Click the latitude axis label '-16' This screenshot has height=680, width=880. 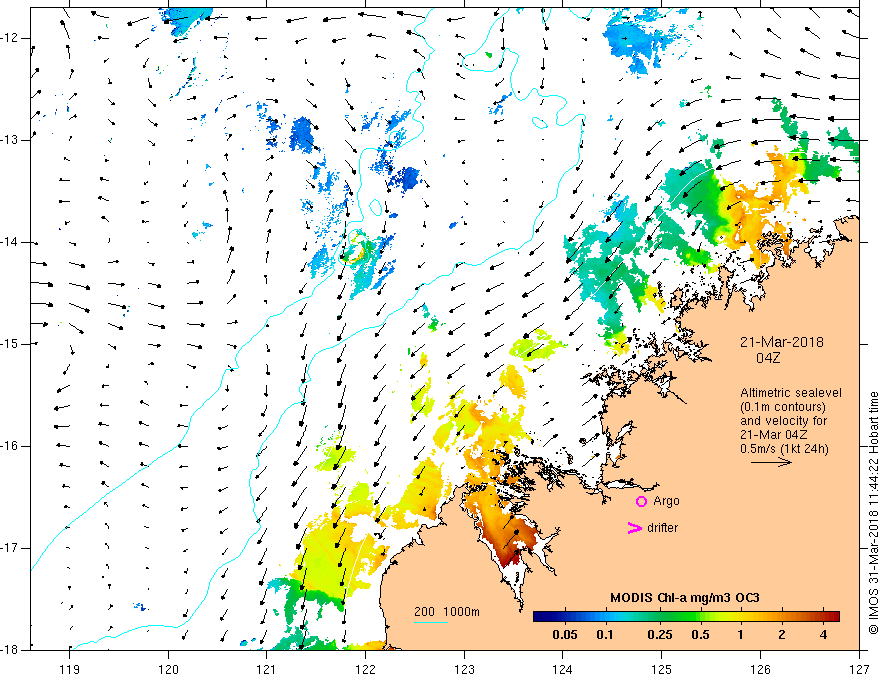(x=11, y=446)
